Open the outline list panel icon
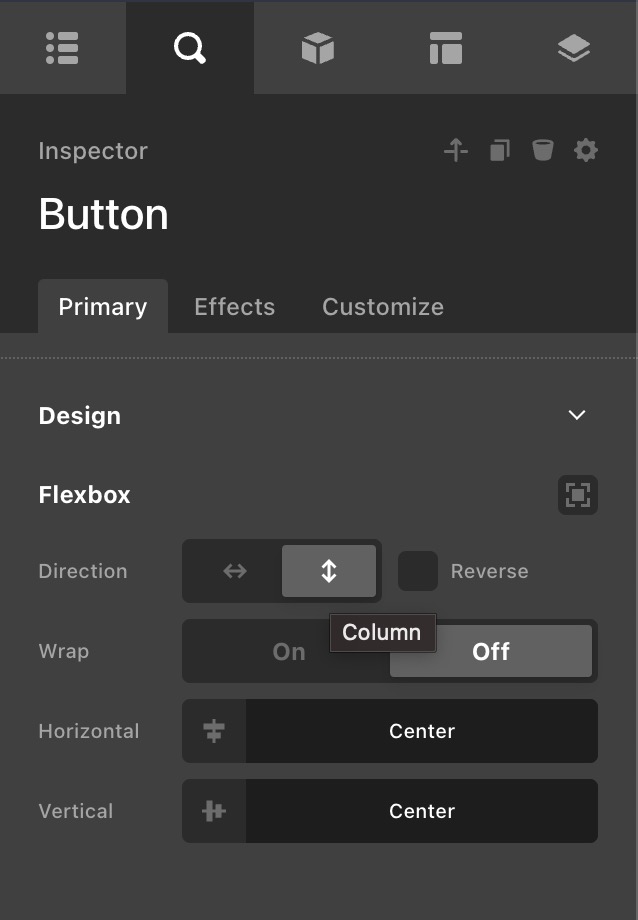Screen dimensions: 638x920 tap(62, 48)
